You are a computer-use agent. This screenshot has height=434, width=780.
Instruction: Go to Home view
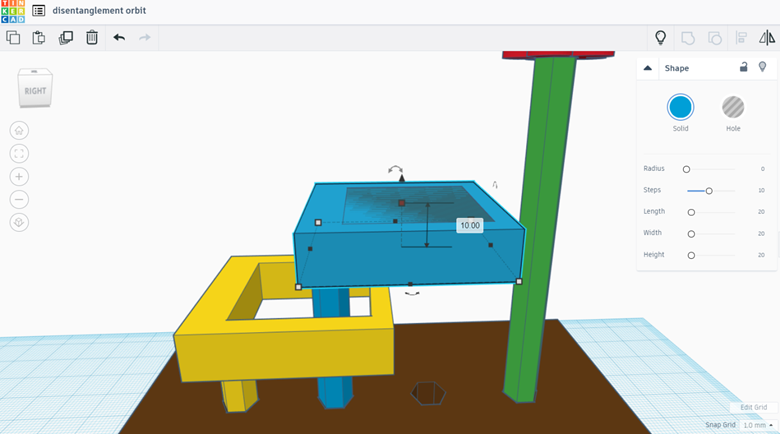click(x=19, y=130)
